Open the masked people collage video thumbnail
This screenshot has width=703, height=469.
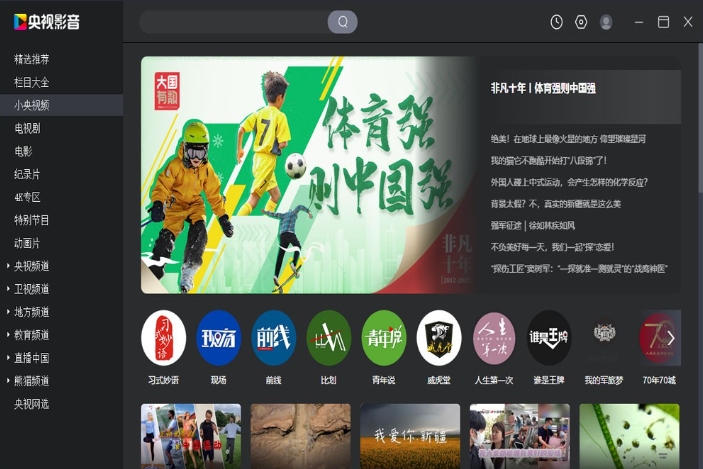pos(520,436)
